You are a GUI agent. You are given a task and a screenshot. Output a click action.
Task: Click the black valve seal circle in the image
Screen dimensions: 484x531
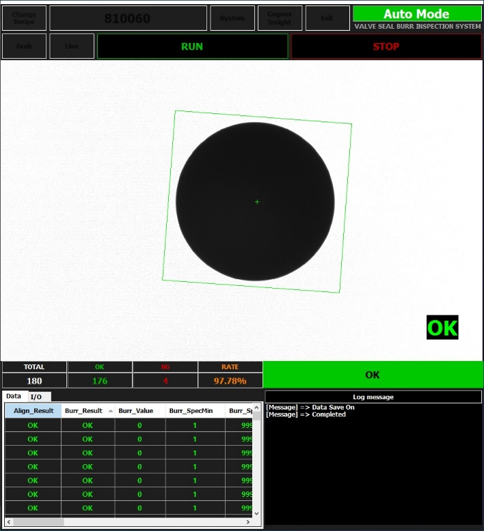tap(255, 201)
